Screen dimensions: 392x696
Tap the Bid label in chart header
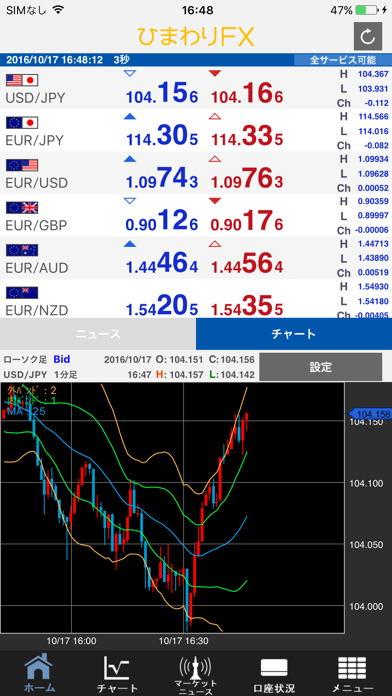(62, 359)
